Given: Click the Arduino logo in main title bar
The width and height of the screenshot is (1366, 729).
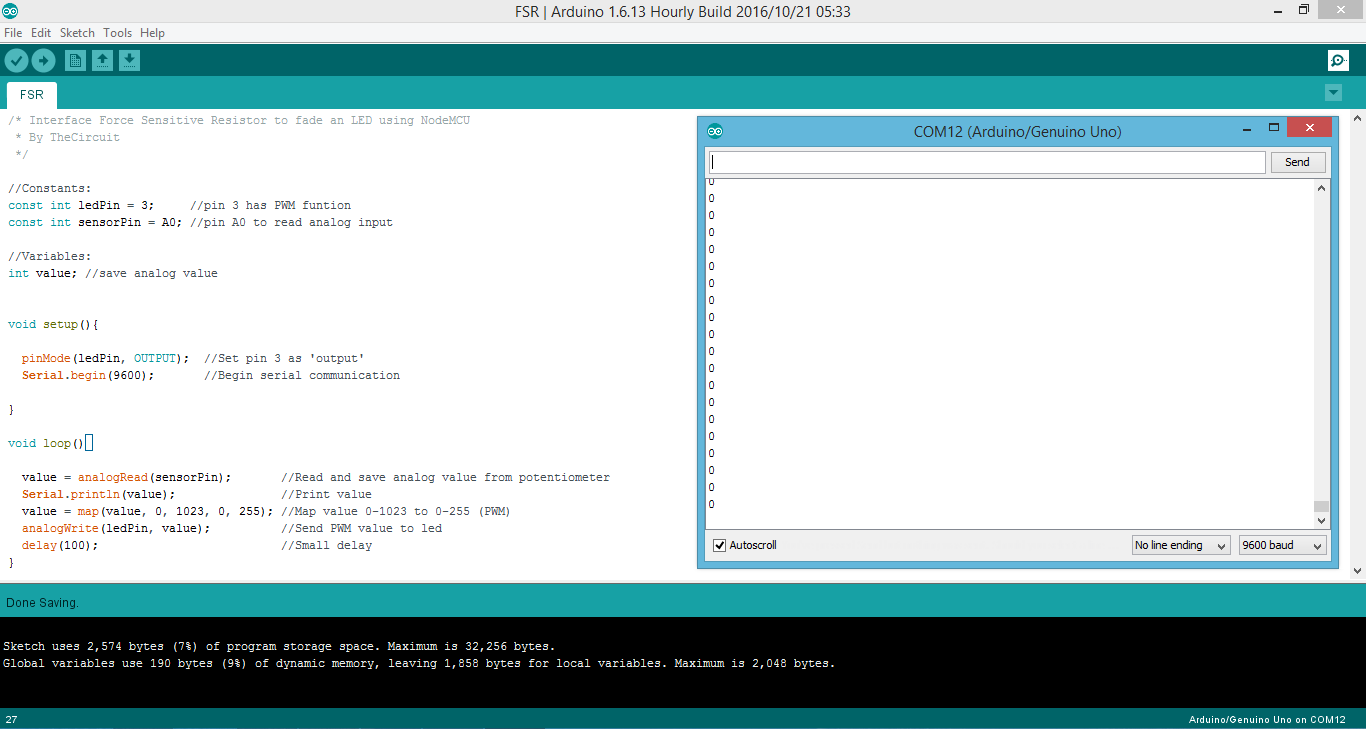Looking at the screenshot, I should (9, 11).
